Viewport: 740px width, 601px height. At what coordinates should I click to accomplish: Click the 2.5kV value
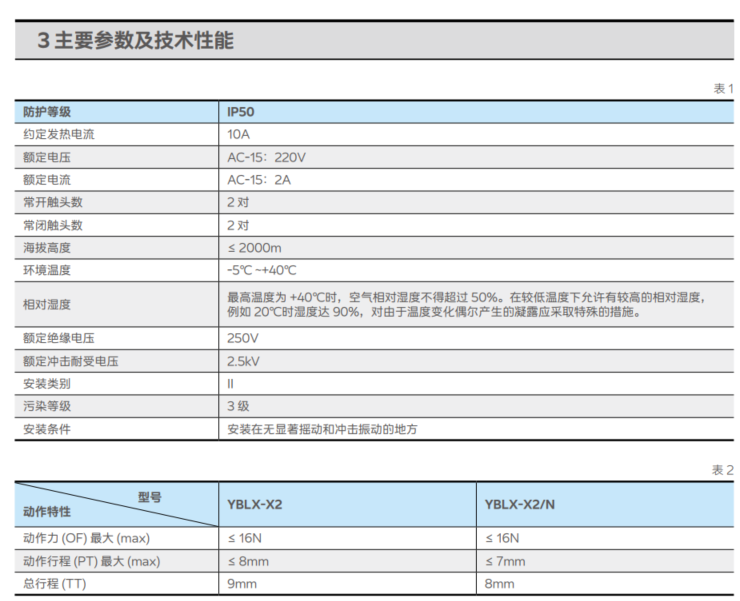(244, 362)
